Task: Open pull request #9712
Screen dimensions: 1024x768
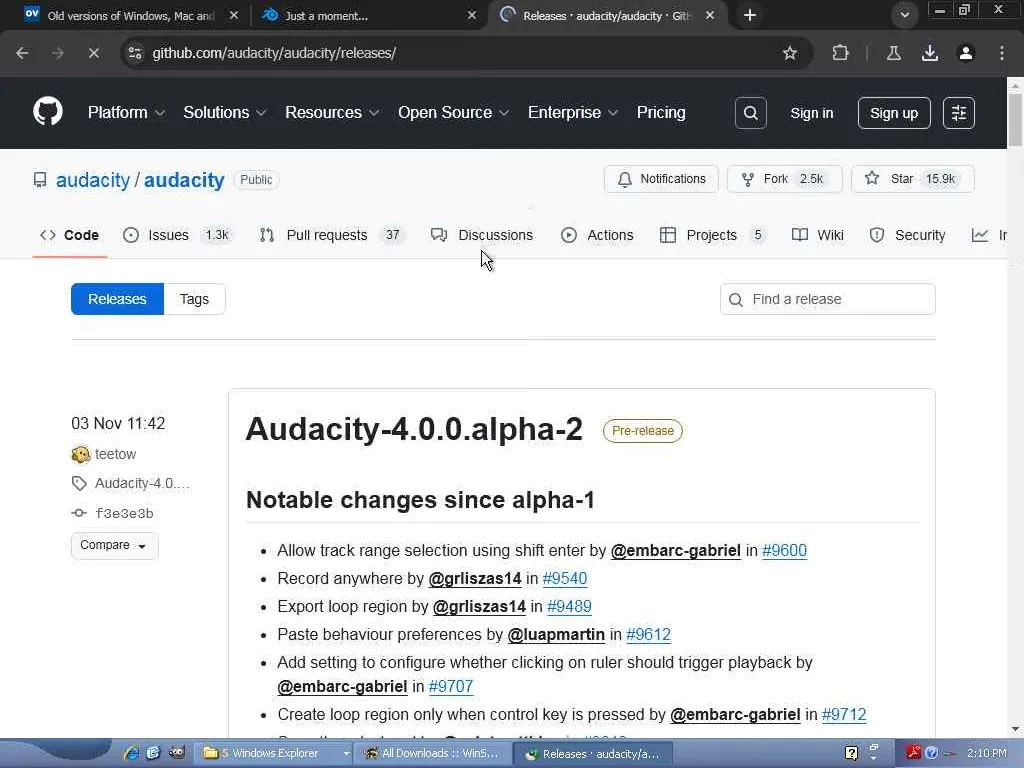Action: [x=844, y=714]
